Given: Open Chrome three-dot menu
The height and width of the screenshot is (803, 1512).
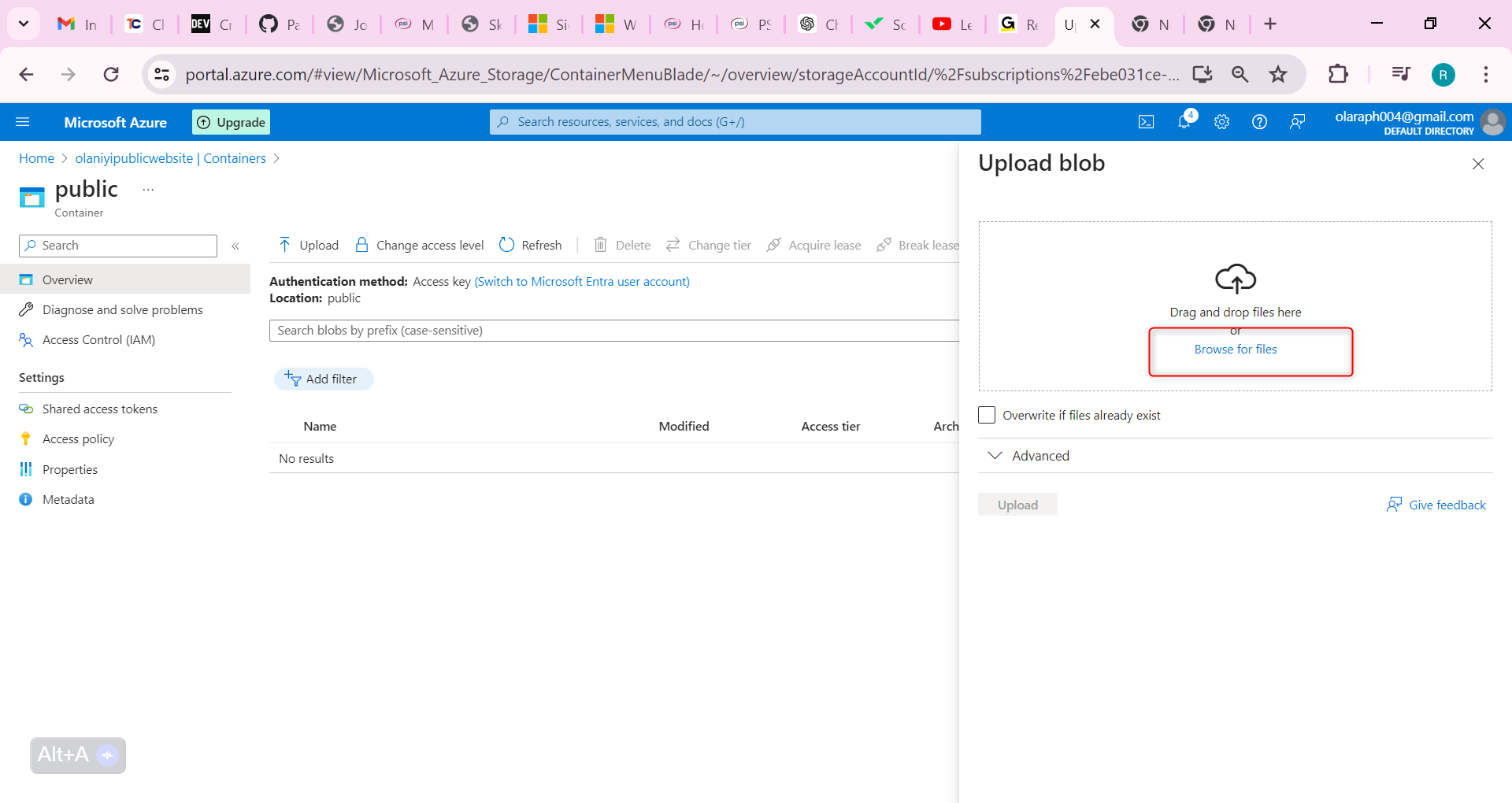Looking at the screenshot, I should 1486,74.
